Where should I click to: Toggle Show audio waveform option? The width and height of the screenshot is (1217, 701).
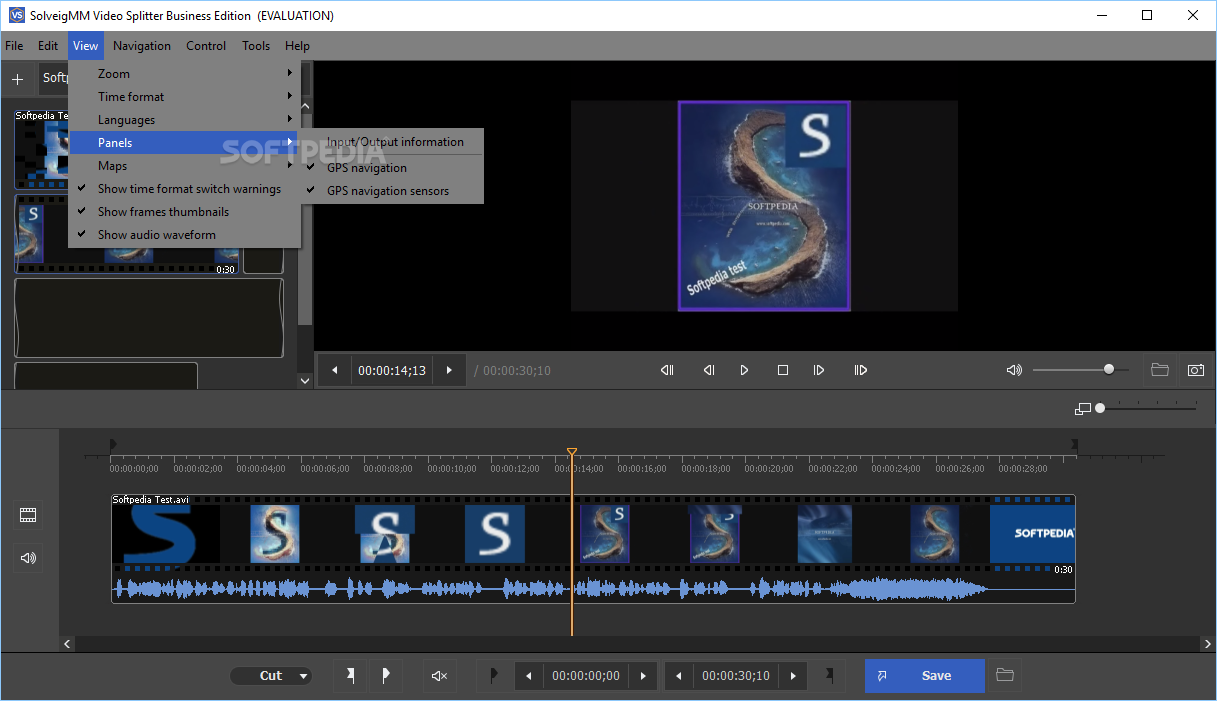[x=184, y=235]
